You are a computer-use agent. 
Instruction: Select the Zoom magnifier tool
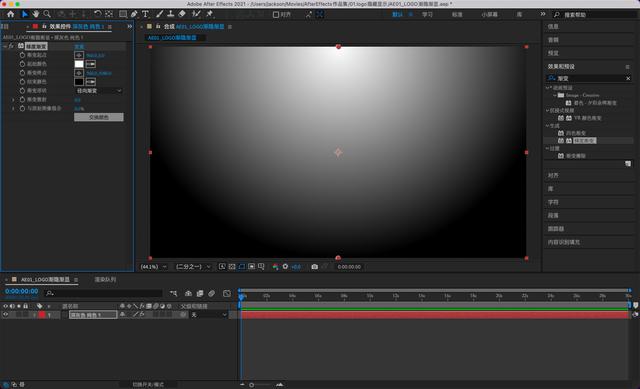point(47,14)
